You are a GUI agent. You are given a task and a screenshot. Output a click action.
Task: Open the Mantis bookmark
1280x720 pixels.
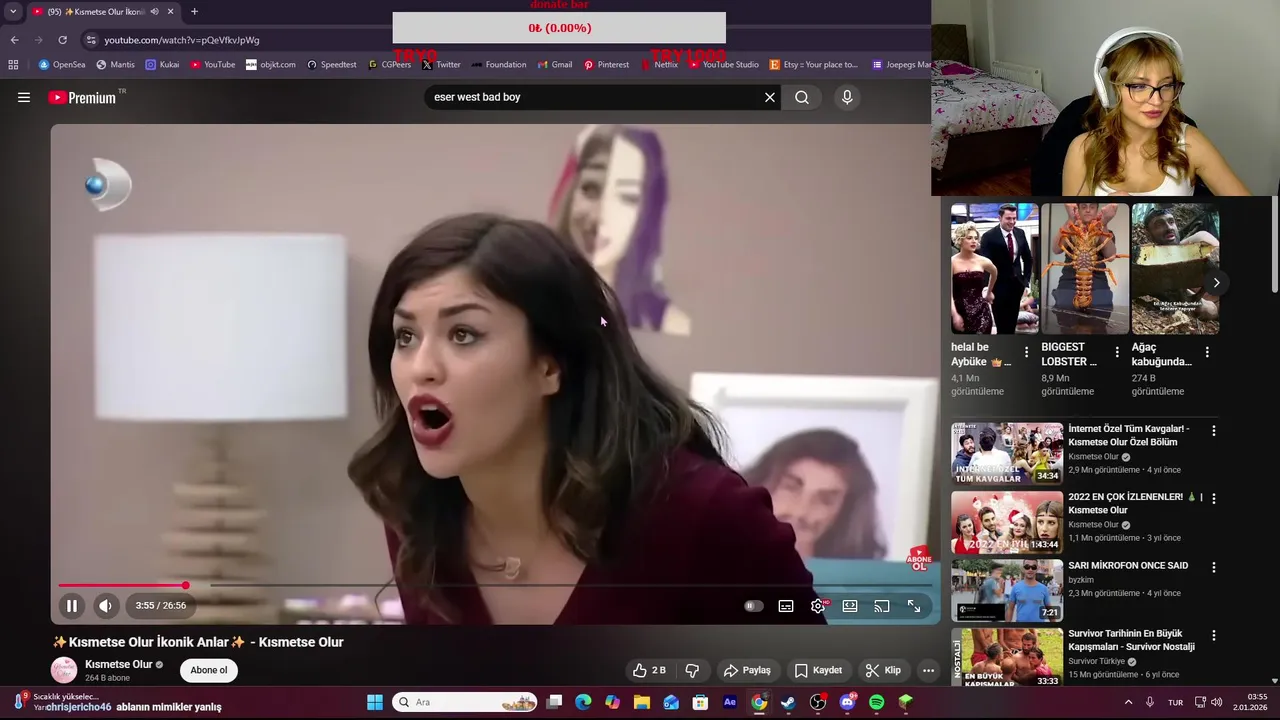point(115,65)
